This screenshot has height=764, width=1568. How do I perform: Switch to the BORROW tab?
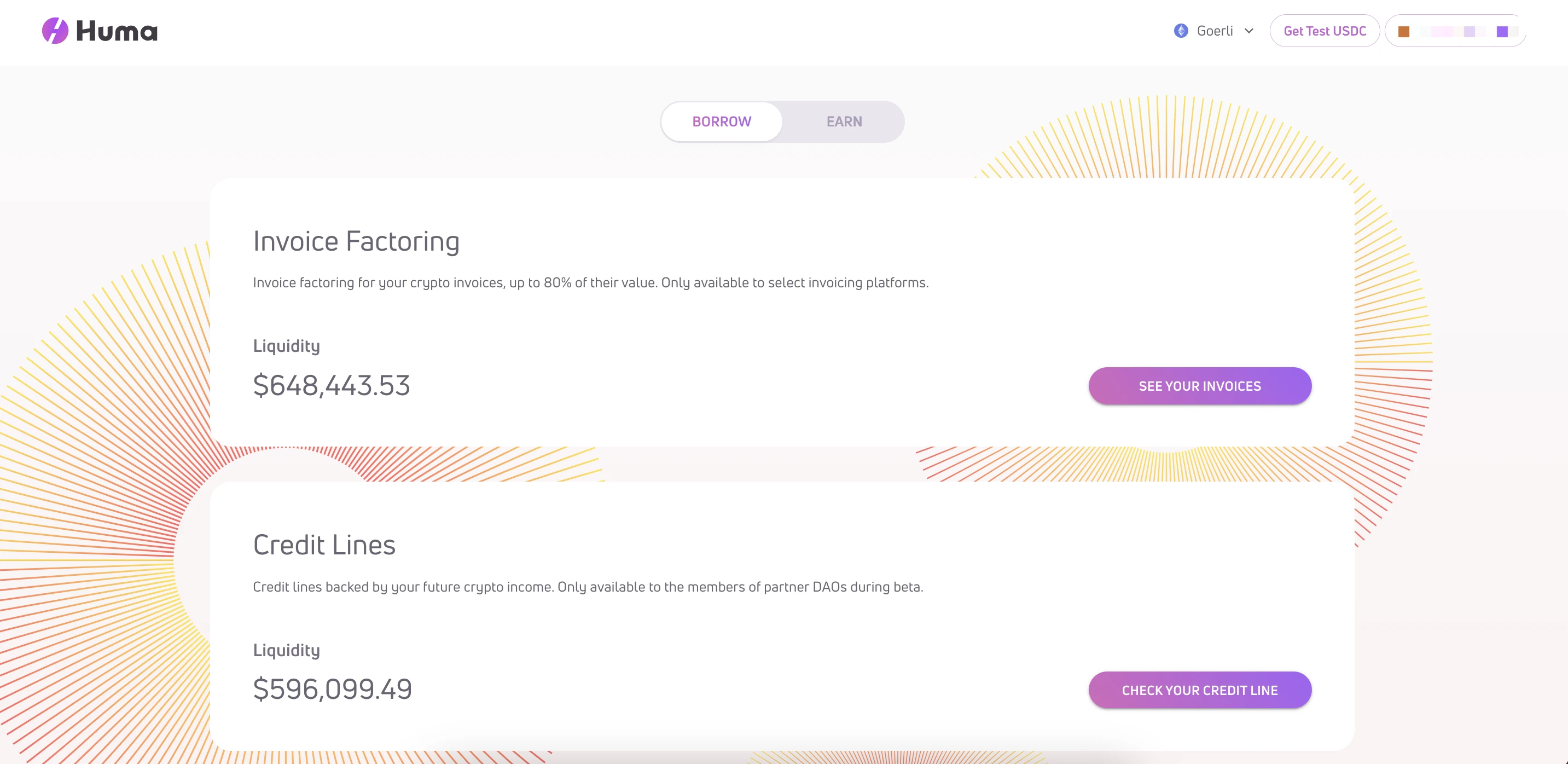coord(721,121)
